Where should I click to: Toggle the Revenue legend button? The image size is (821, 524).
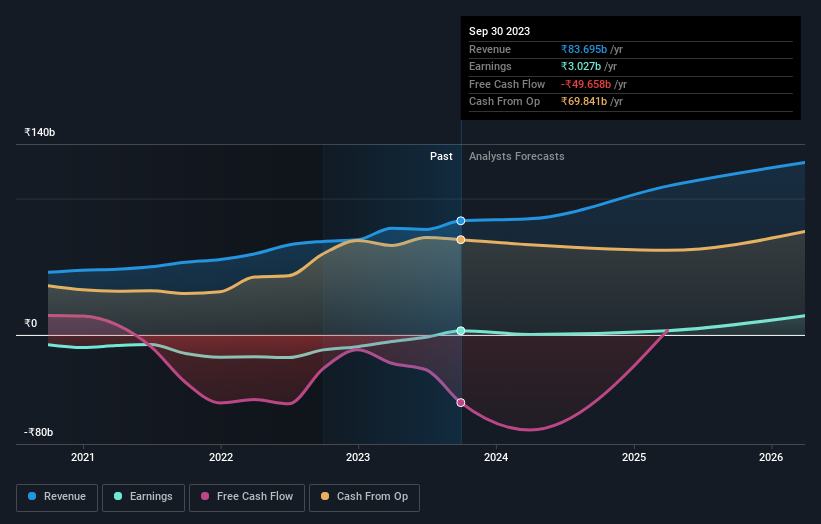click(57, 497)
